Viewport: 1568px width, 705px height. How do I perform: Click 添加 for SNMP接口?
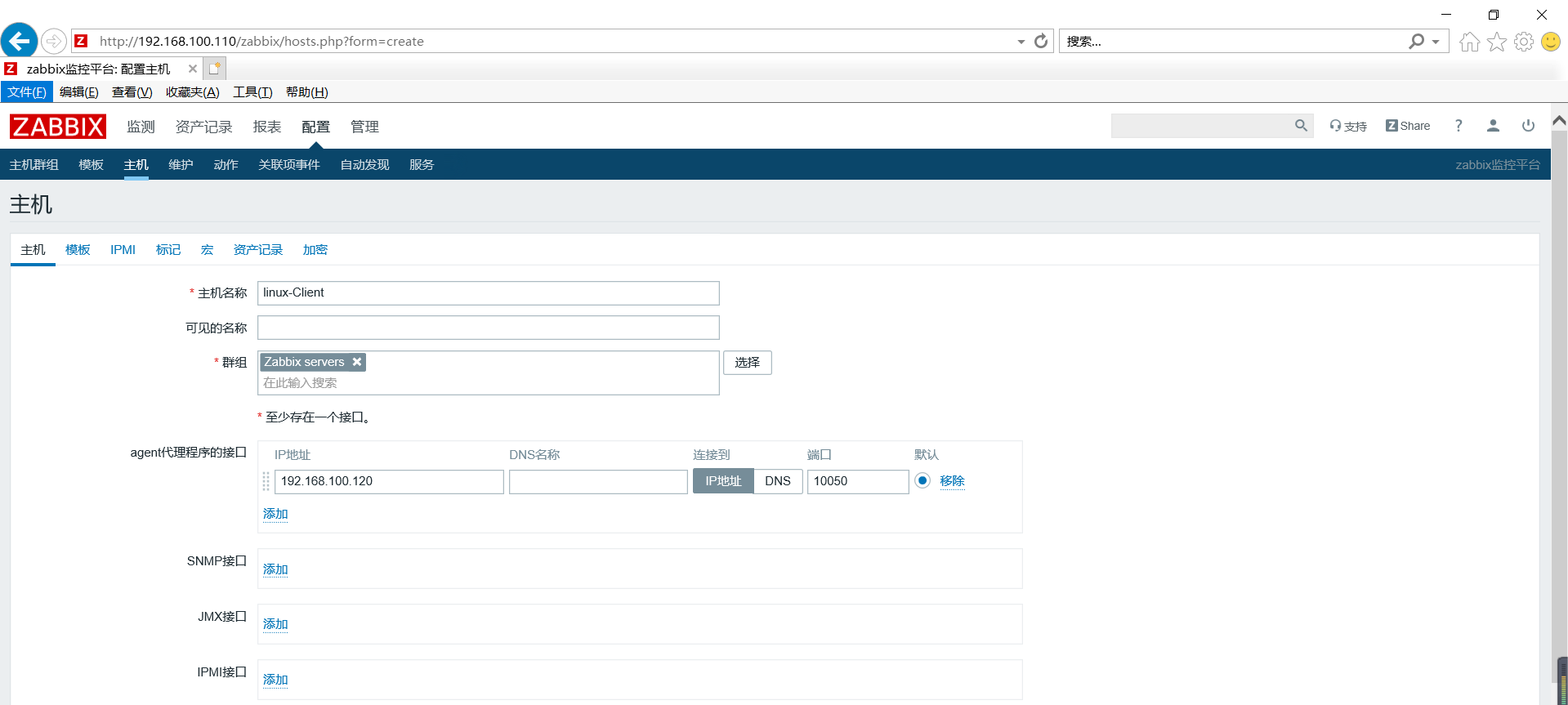coord(275,569)
